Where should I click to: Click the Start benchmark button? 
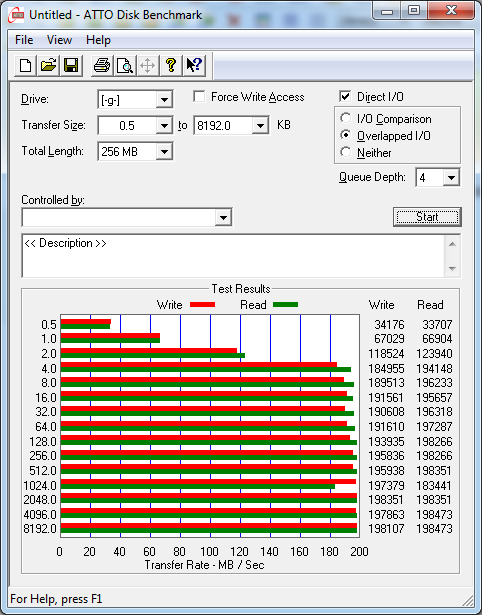[427, 217]
